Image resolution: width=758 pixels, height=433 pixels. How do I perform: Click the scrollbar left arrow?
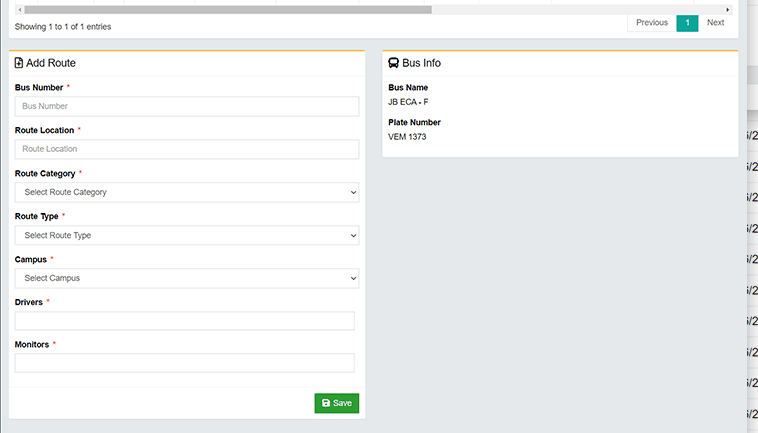(x=20, y=10)
